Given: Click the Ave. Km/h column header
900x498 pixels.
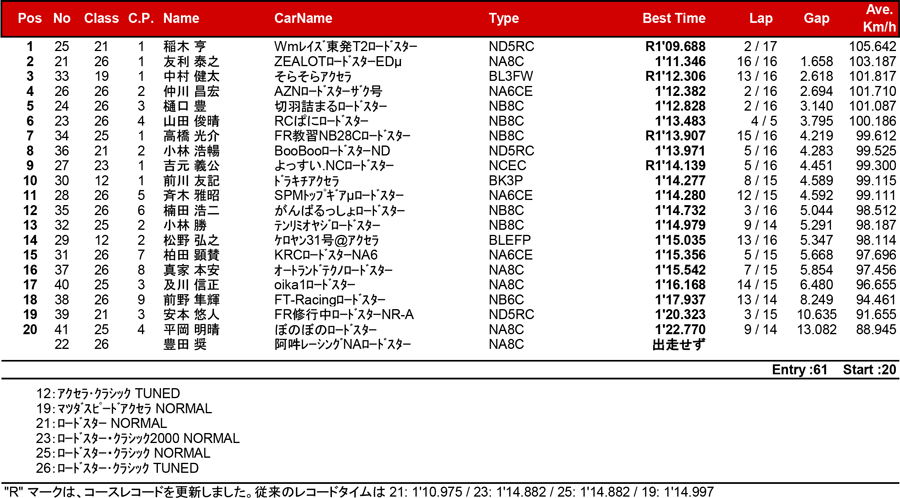Looking at the screenshot, I should (x=879, y=18).
